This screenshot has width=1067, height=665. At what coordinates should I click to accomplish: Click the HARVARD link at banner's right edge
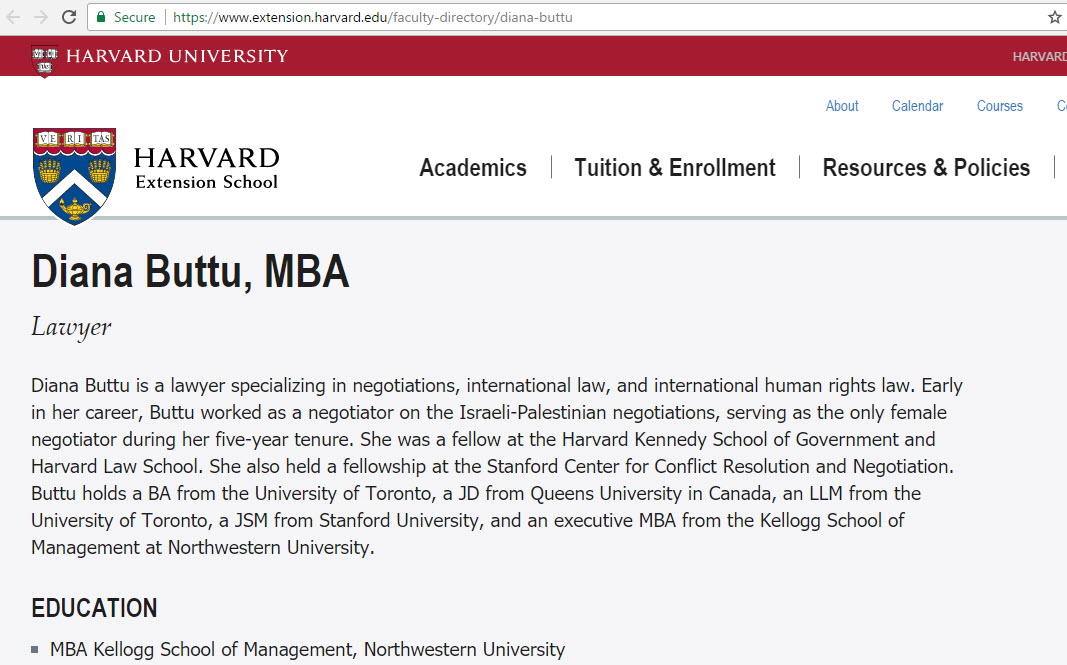click(x=1040, y=57)
